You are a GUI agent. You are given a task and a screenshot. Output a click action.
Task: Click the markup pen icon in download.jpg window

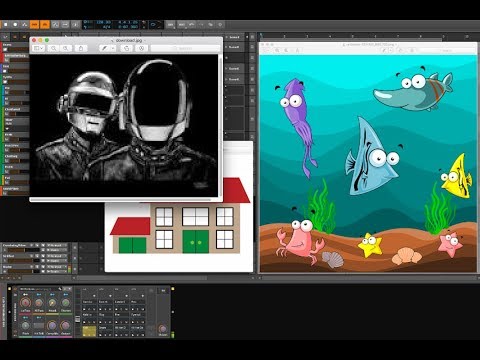click(x=104, y=48)
